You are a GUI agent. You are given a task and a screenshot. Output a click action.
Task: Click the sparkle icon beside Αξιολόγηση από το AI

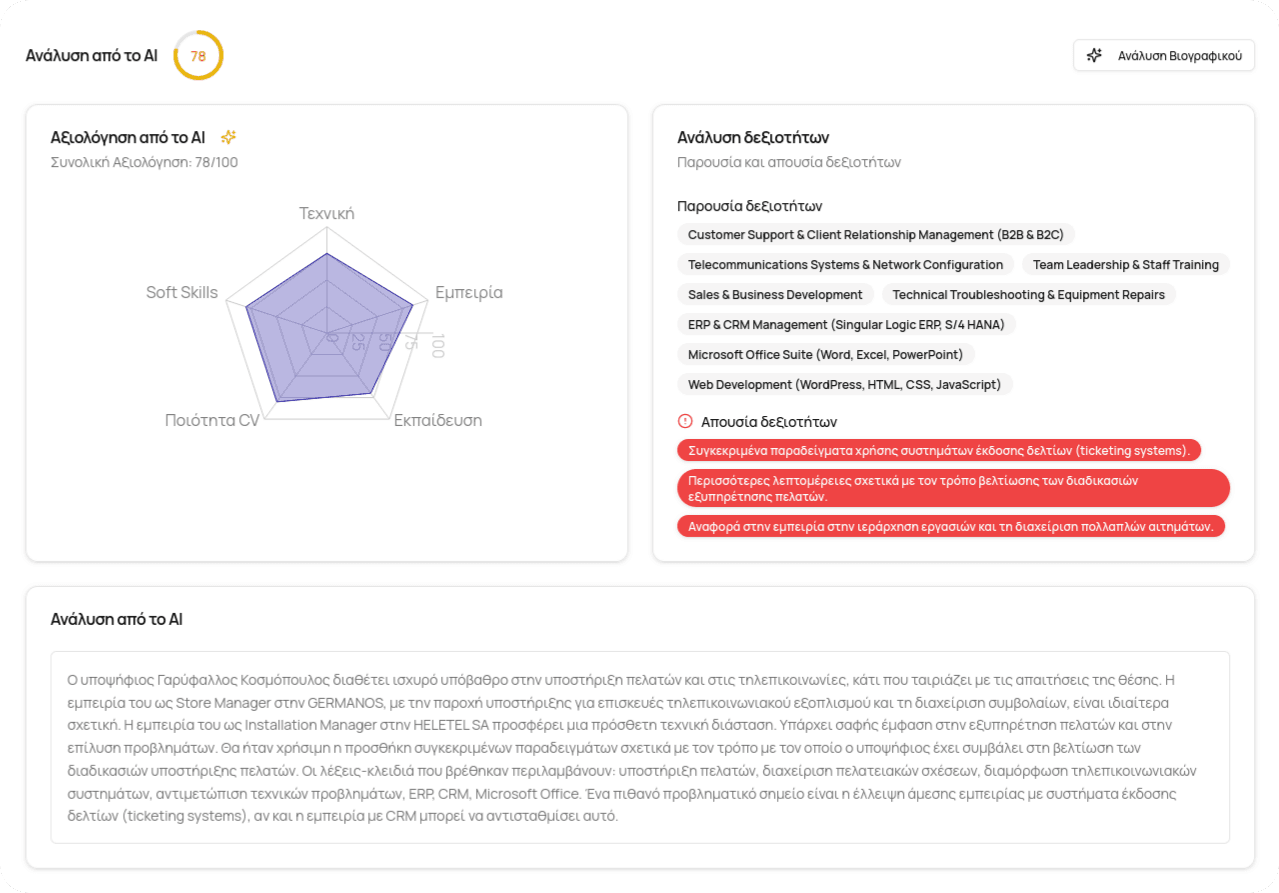(228, 137)
